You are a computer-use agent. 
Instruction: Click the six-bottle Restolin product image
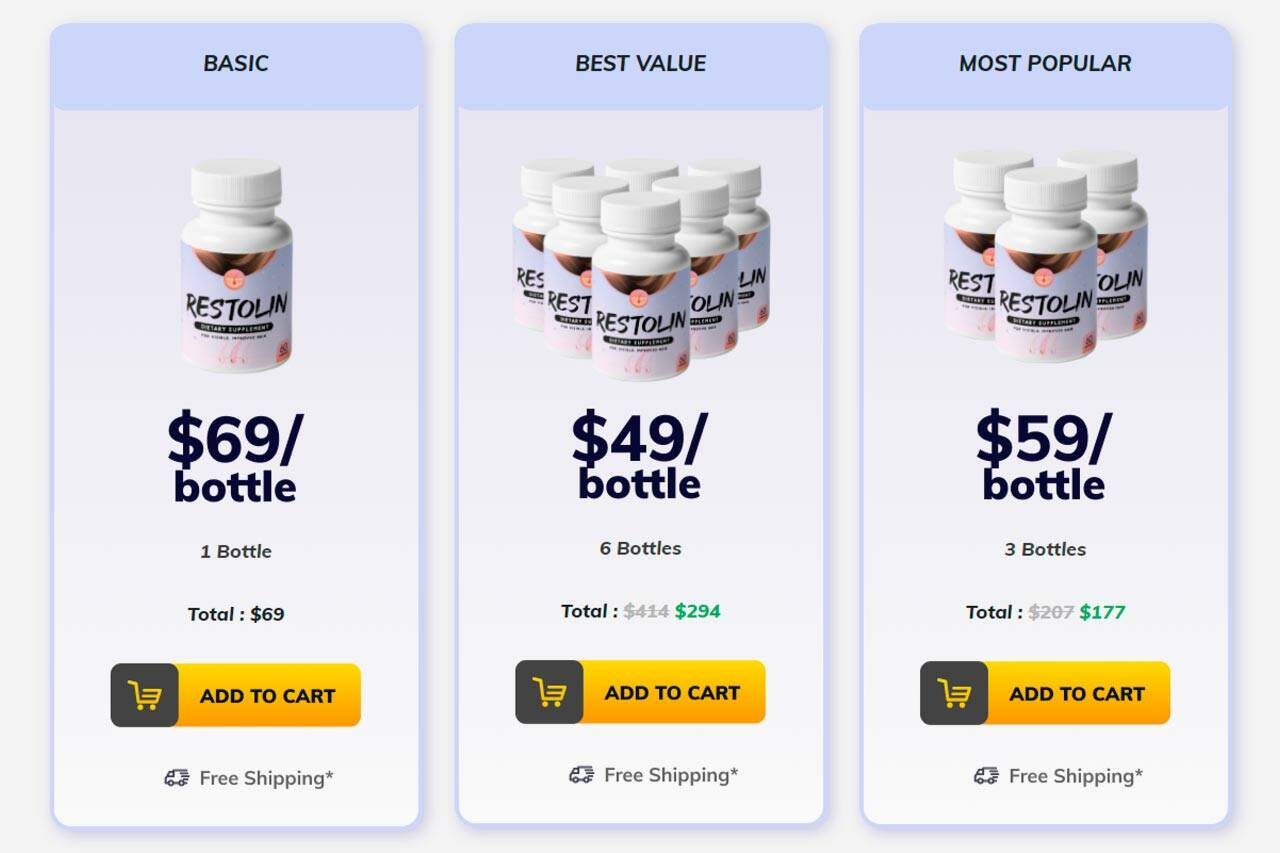tap(641, 267)
